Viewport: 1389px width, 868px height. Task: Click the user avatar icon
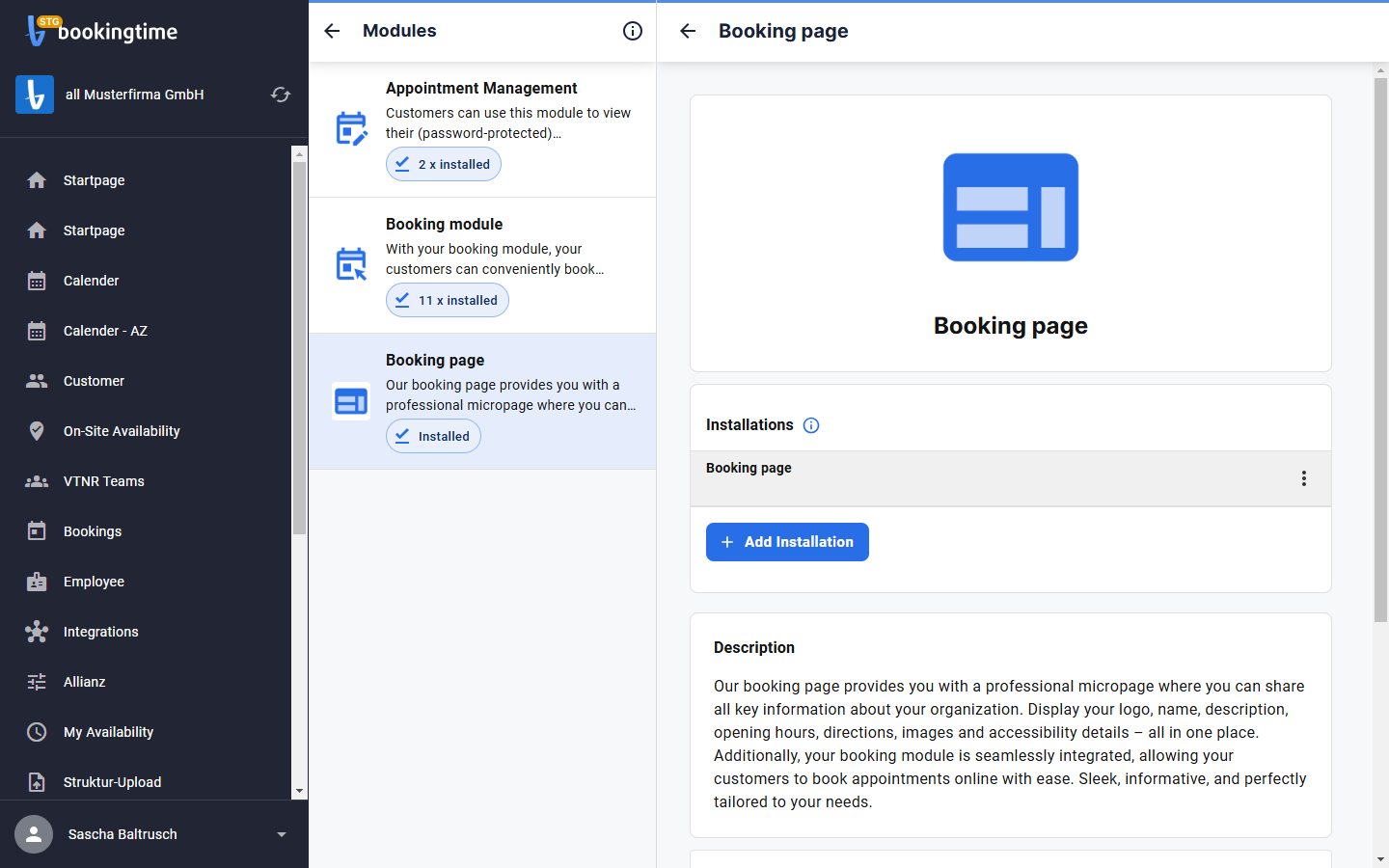[34, 834]
